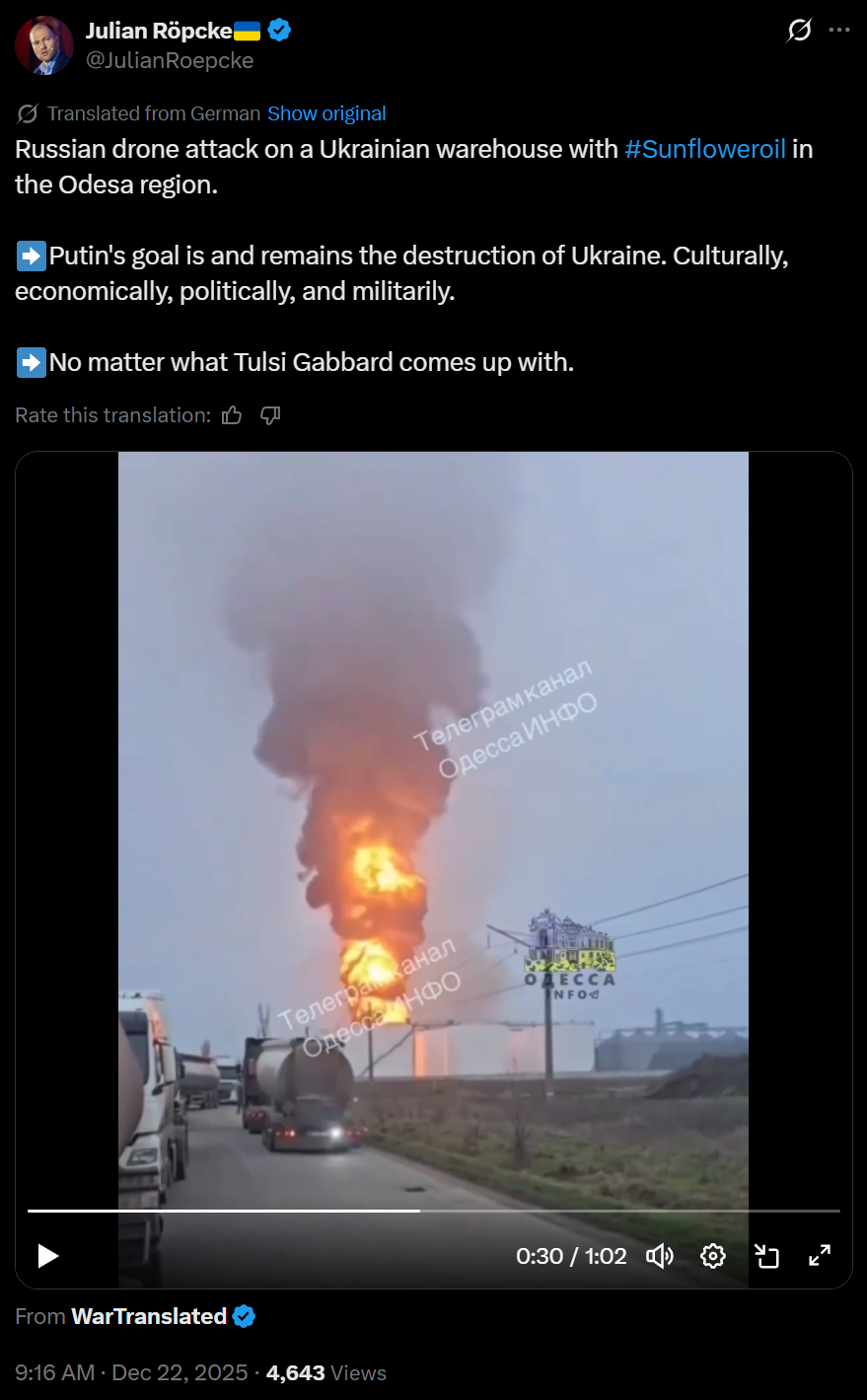The width and height of the screenshot is (867, 1400).
Task: Play the video with play button
Action: click(x=47, y=1256)
